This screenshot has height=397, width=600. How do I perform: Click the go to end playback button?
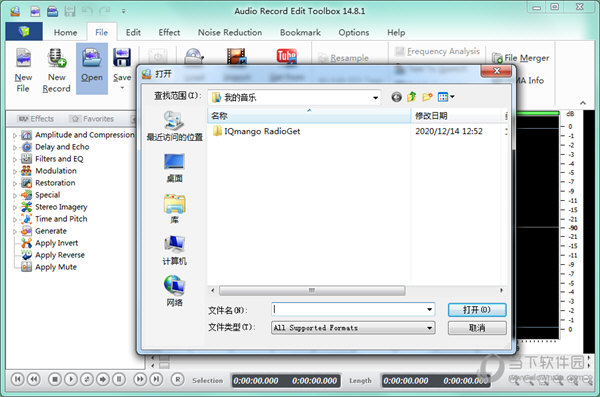[156, 379]
